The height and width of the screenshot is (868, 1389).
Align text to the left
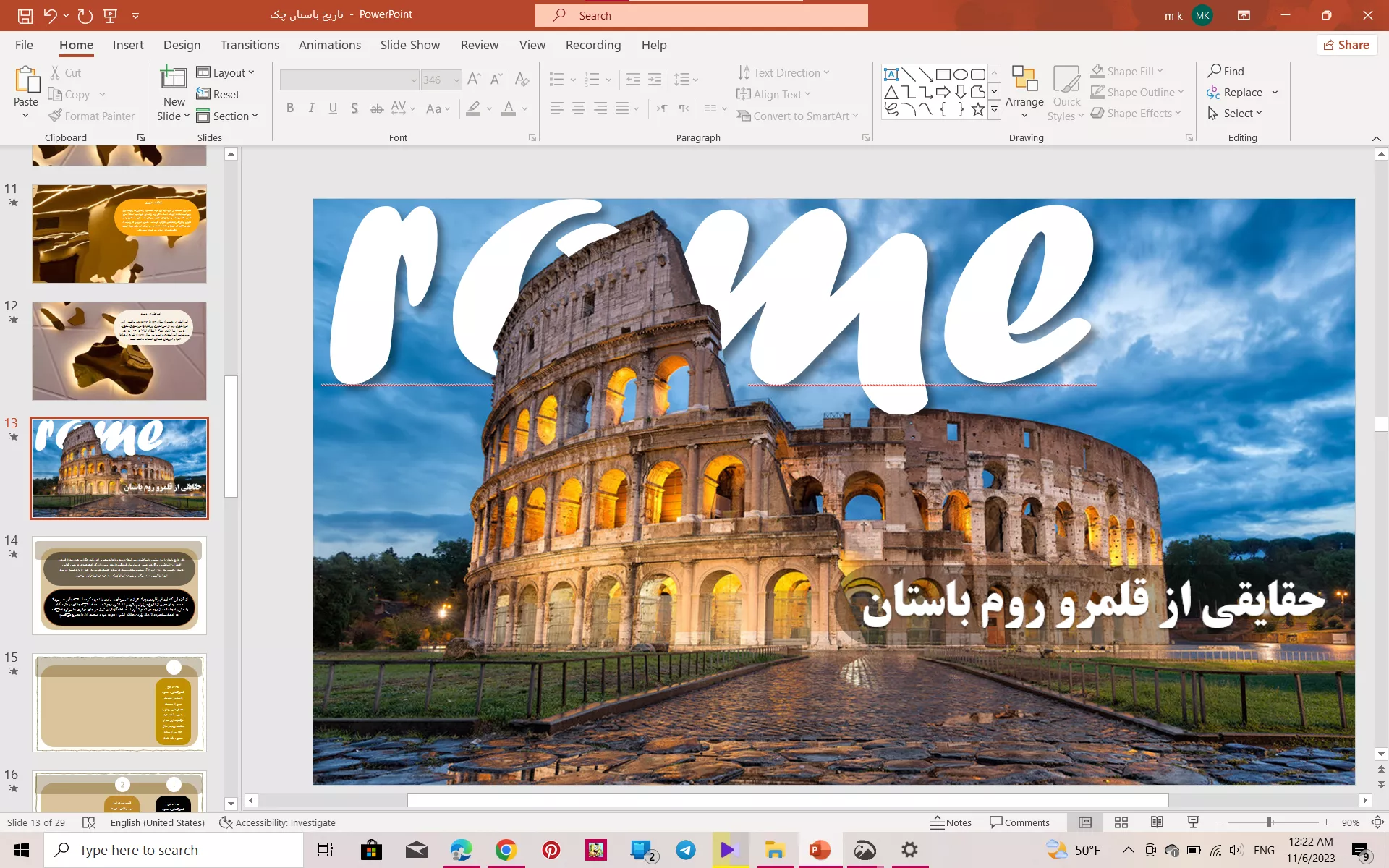(x=556, y=109)
